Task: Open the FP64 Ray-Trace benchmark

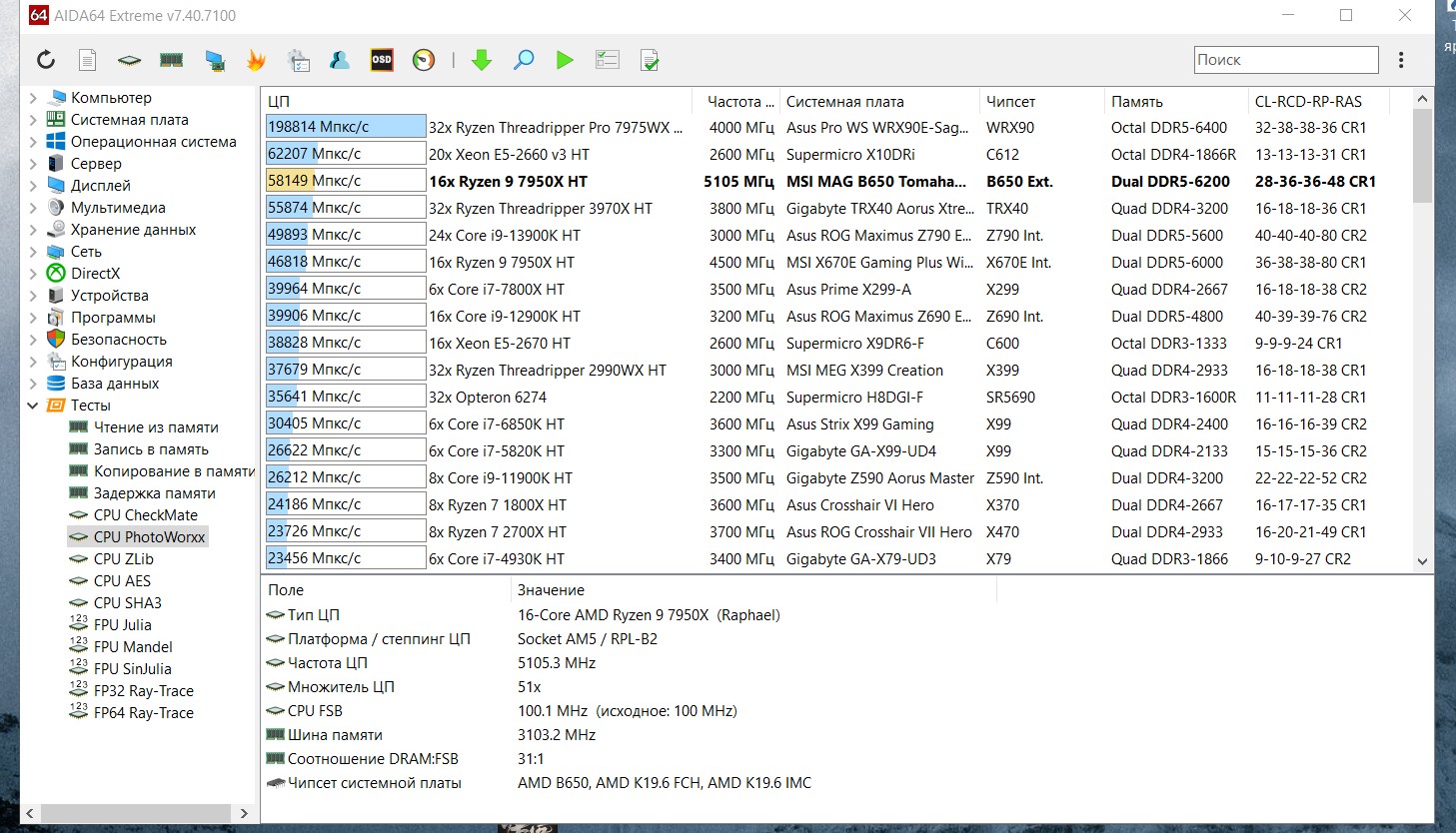Action: (144, 713)
